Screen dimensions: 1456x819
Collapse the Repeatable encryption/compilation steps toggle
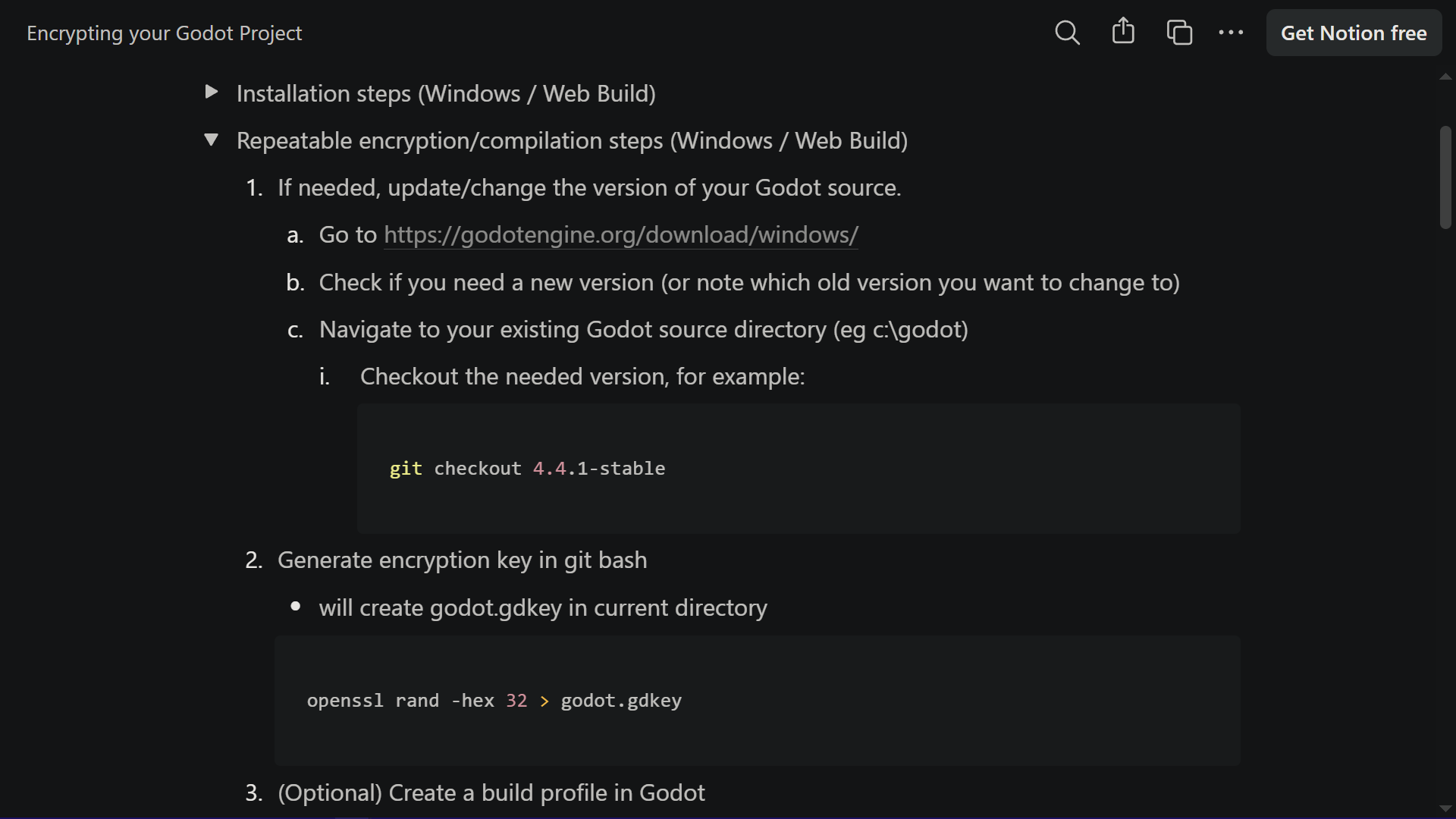[212, 140]
